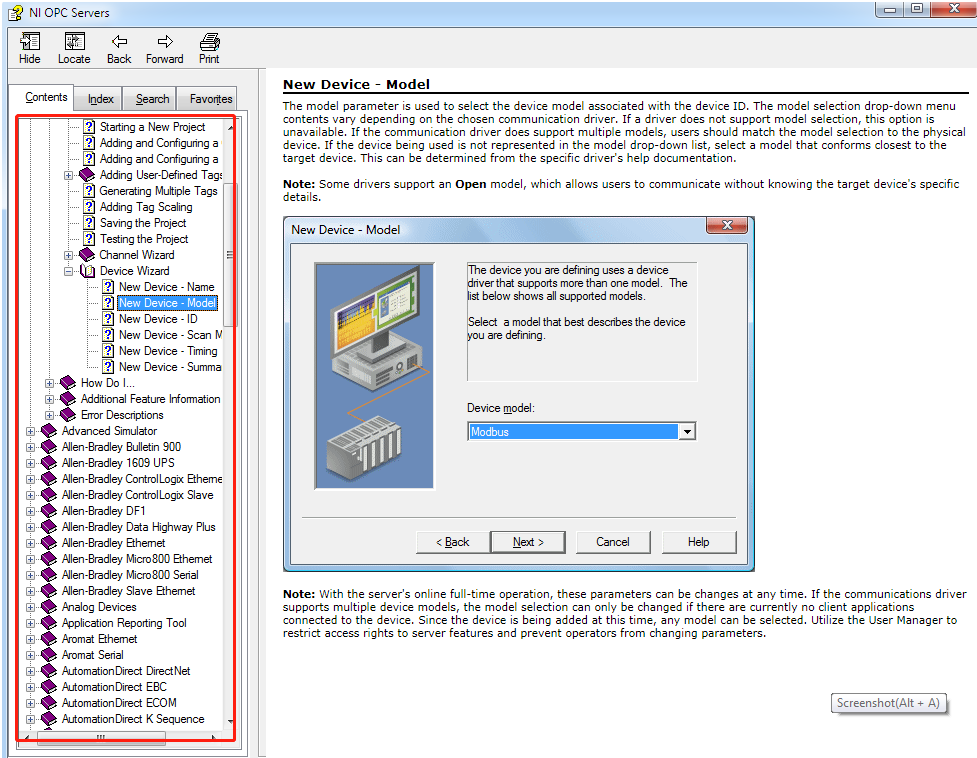The width and height of the screenshot is (977, 758).
Task: Close the New Device - Model dialog
Action: click(x=727, y=225)
